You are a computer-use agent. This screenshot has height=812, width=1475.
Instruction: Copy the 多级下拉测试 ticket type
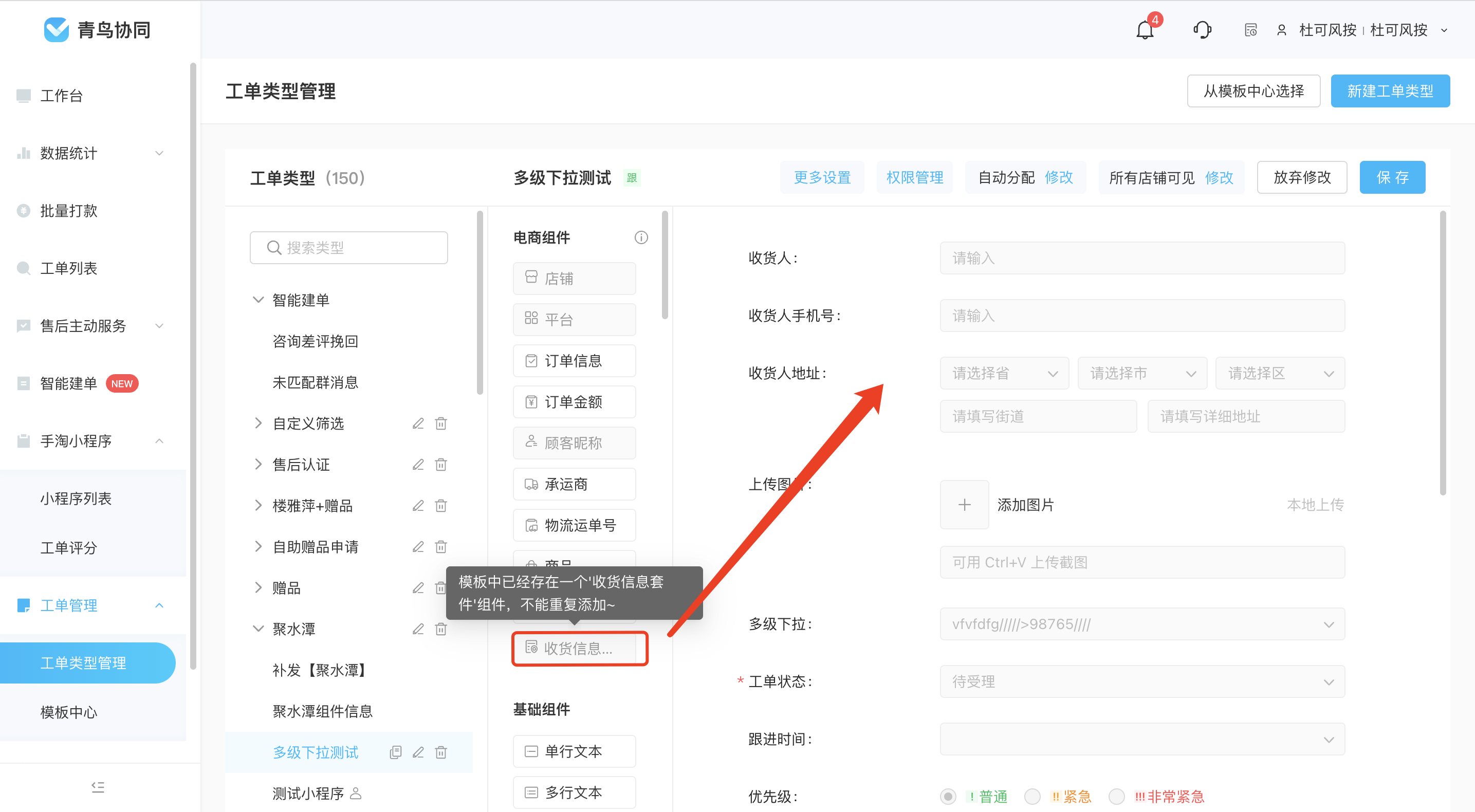click(x=395, y=752)
